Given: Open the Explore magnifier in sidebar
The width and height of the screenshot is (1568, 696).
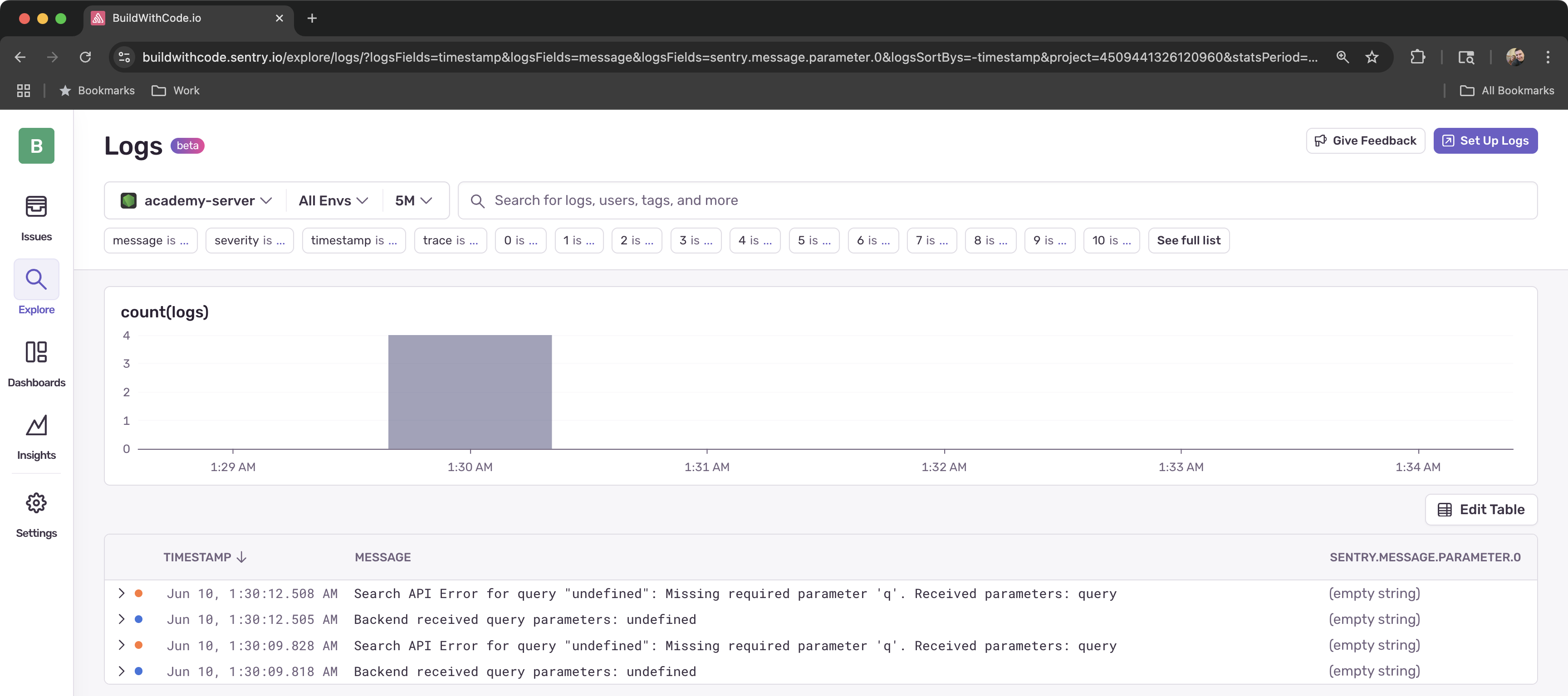Looking at the screenshot, I should pyautogui.click(x=36, y=279).
